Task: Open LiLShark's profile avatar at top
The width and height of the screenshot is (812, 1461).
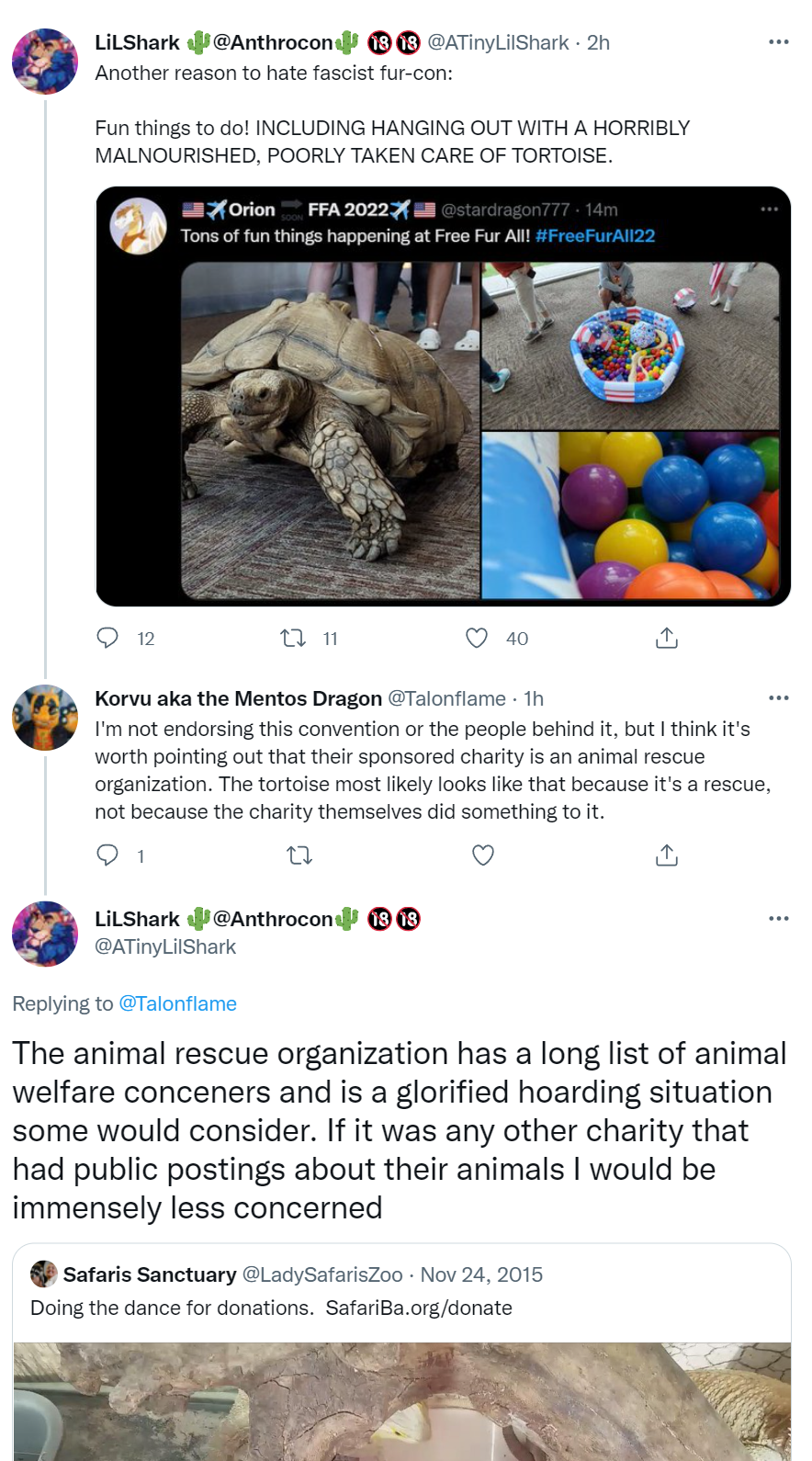Action: coord(45,62)
